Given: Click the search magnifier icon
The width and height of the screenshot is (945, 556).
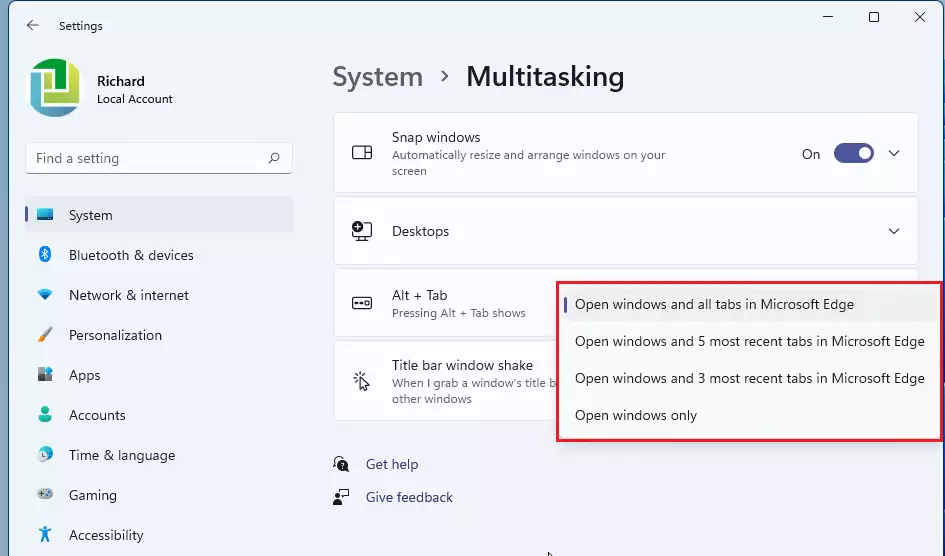Looking at the screenshot, I should 274,158.
